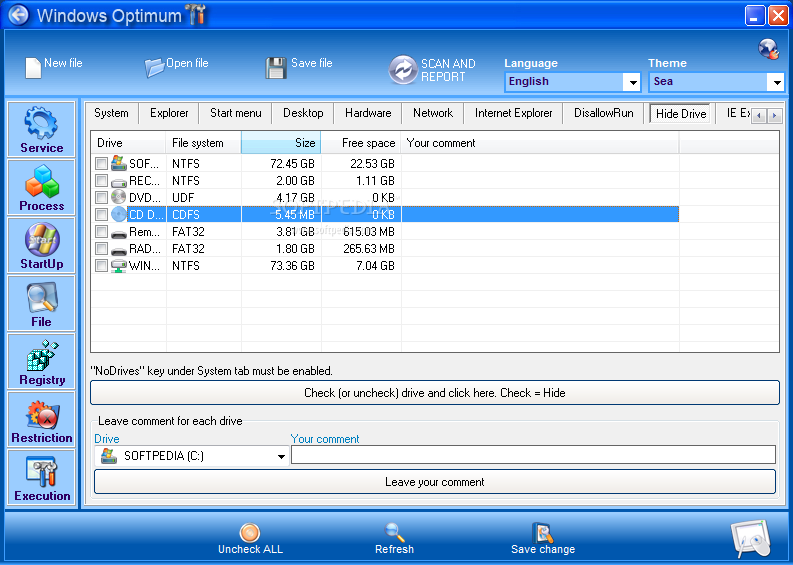Screen dimensions: 793x565
Task: Select the Hide Drive tab
Action: [x=681, y=113]
